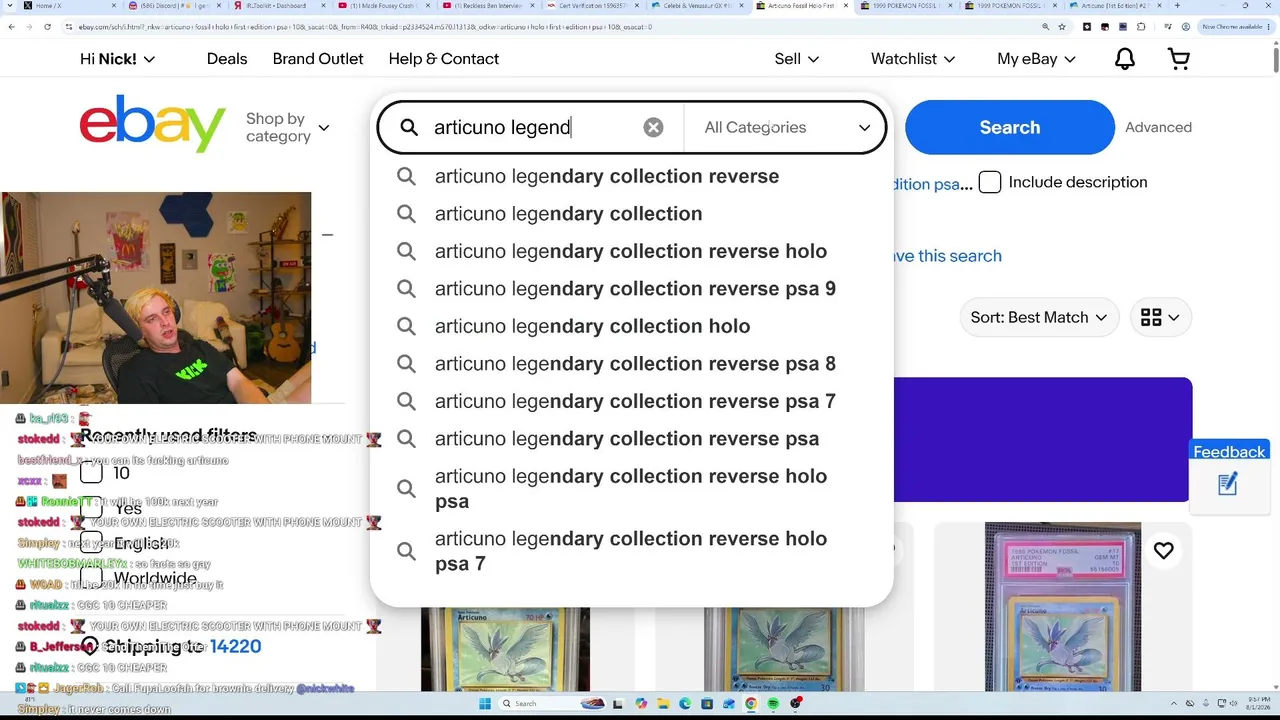
Task: Expand the My eBay dropdown
Action: [x=1036, y=59]
